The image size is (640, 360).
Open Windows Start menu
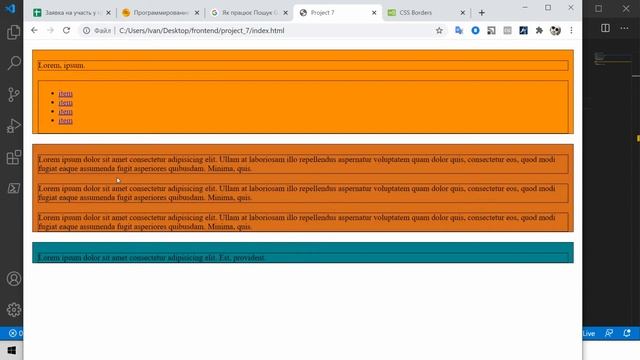coord(11,351)
